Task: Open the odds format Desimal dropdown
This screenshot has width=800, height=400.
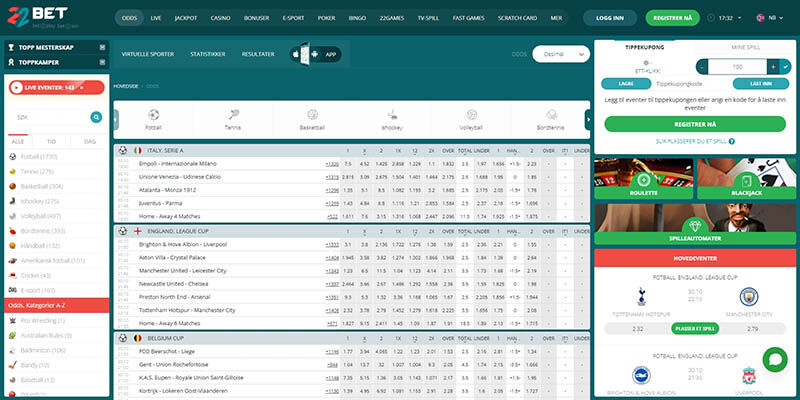Action: 561,54
